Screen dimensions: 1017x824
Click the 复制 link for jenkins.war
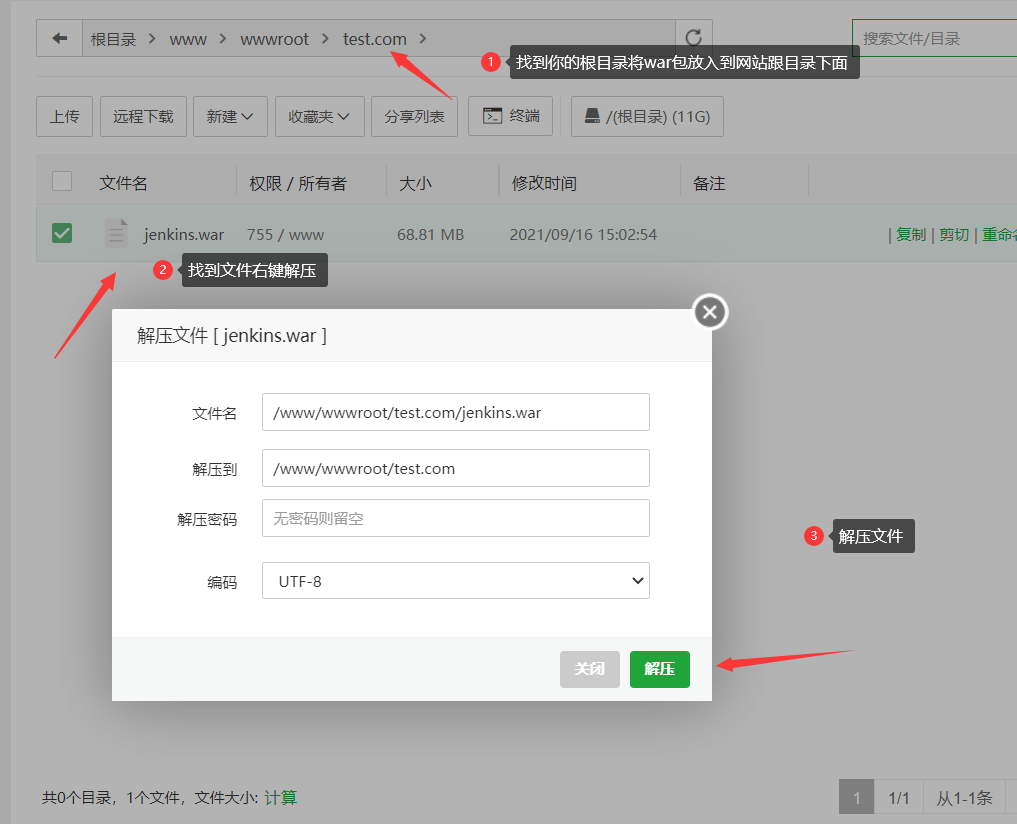(911, 234)
